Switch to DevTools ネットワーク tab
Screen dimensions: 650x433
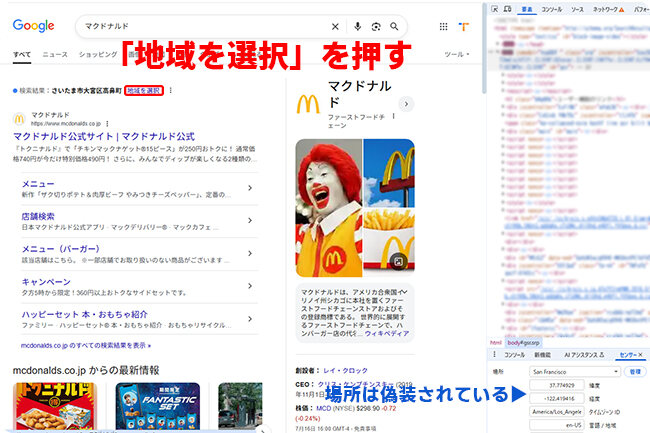pyautogui.click(x=608, y=9)
